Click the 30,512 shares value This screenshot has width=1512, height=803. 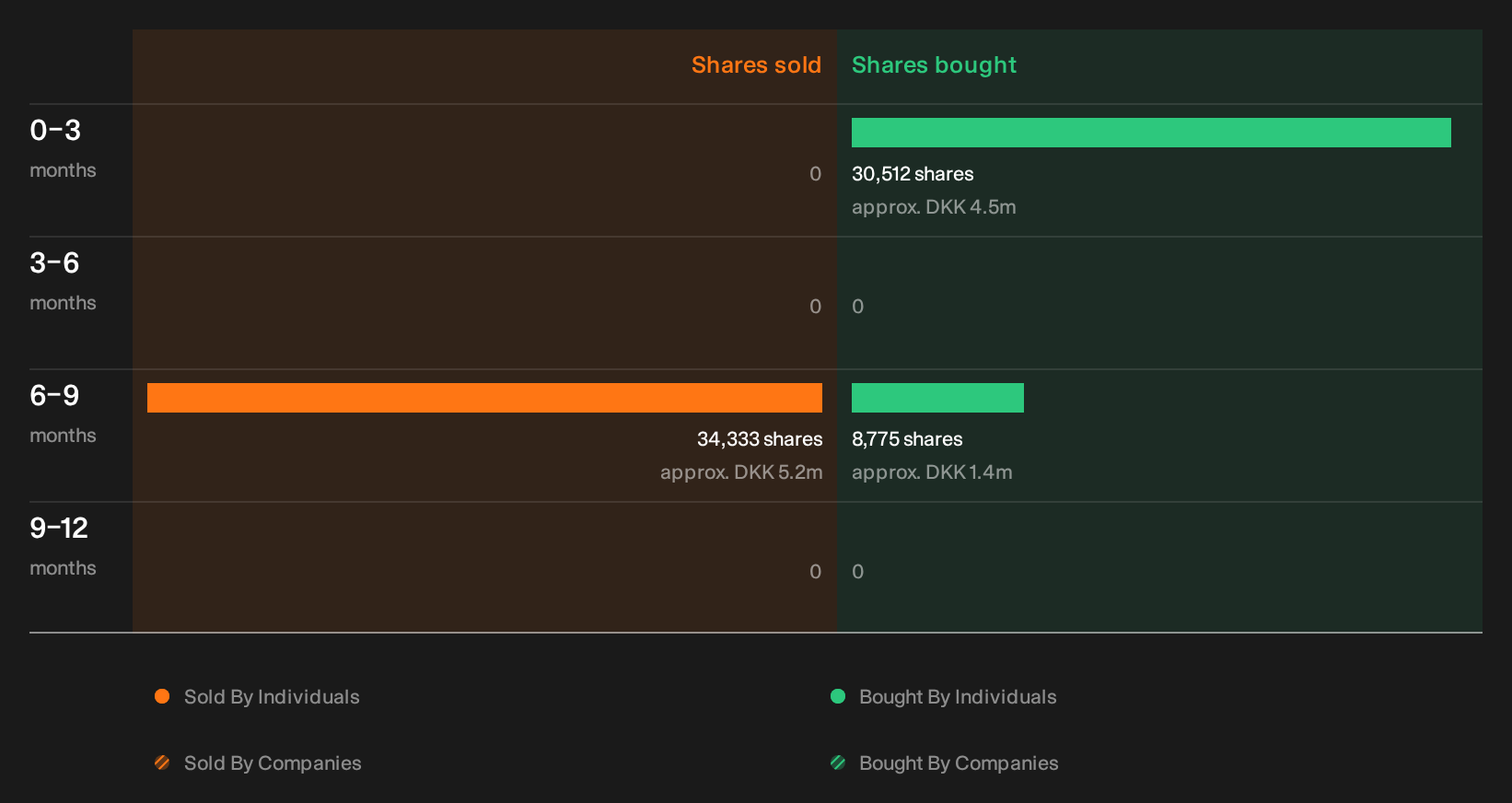click(x=913, y=174)
